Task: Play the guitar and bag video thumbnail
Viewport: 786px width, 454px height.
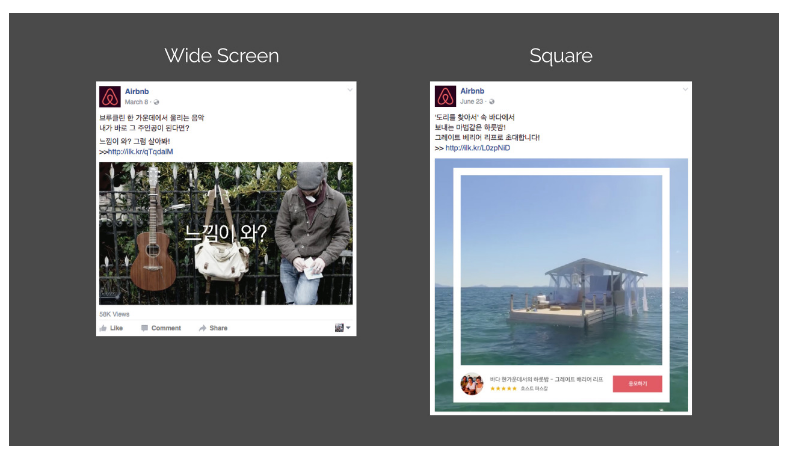Action: click(226, 233)
